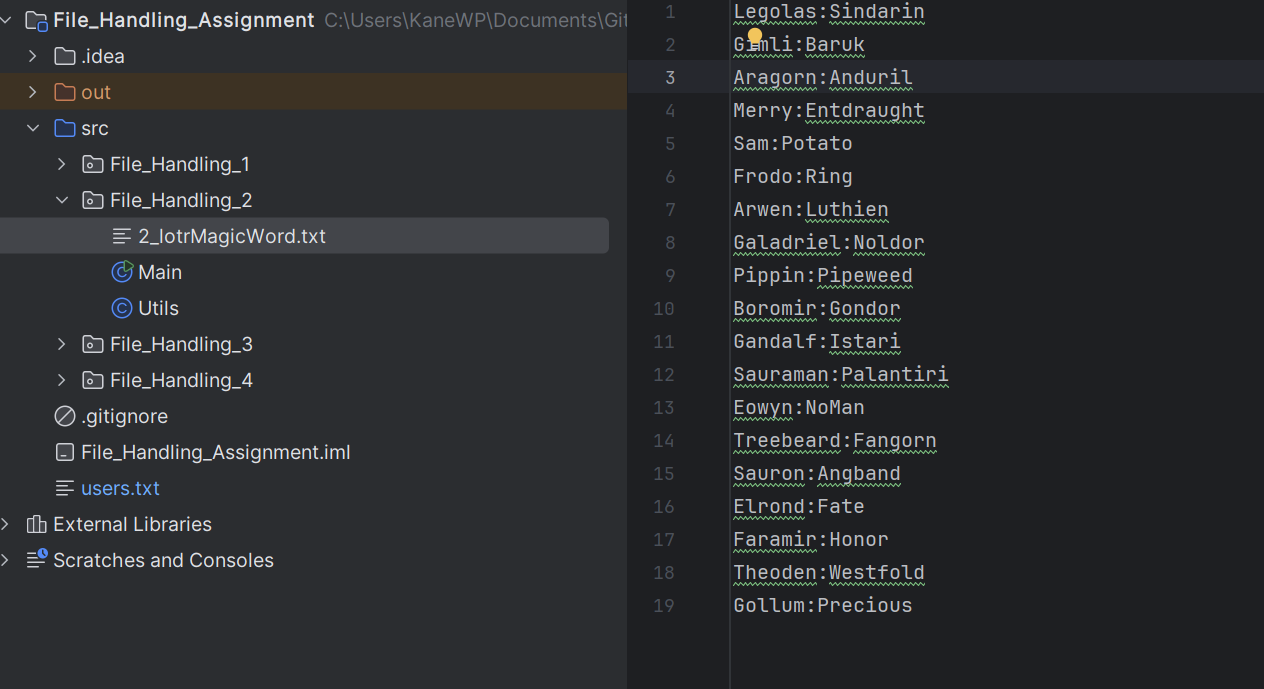Click the Utils class icon
Image resolution: width=1264 pixels, height=689 pixels.
tap(122, 308)
